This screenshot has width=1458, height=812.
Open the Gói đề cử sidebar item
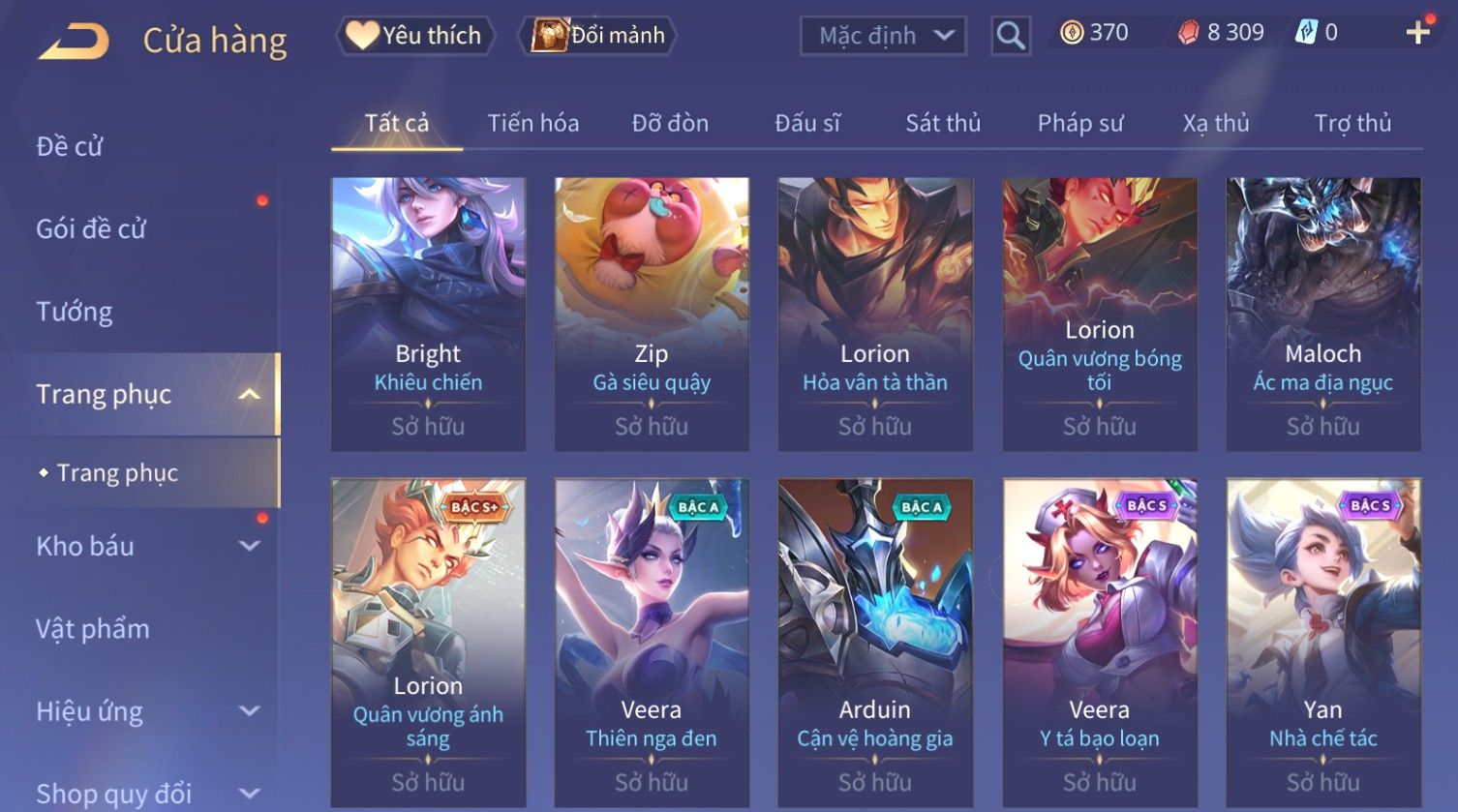91,229
